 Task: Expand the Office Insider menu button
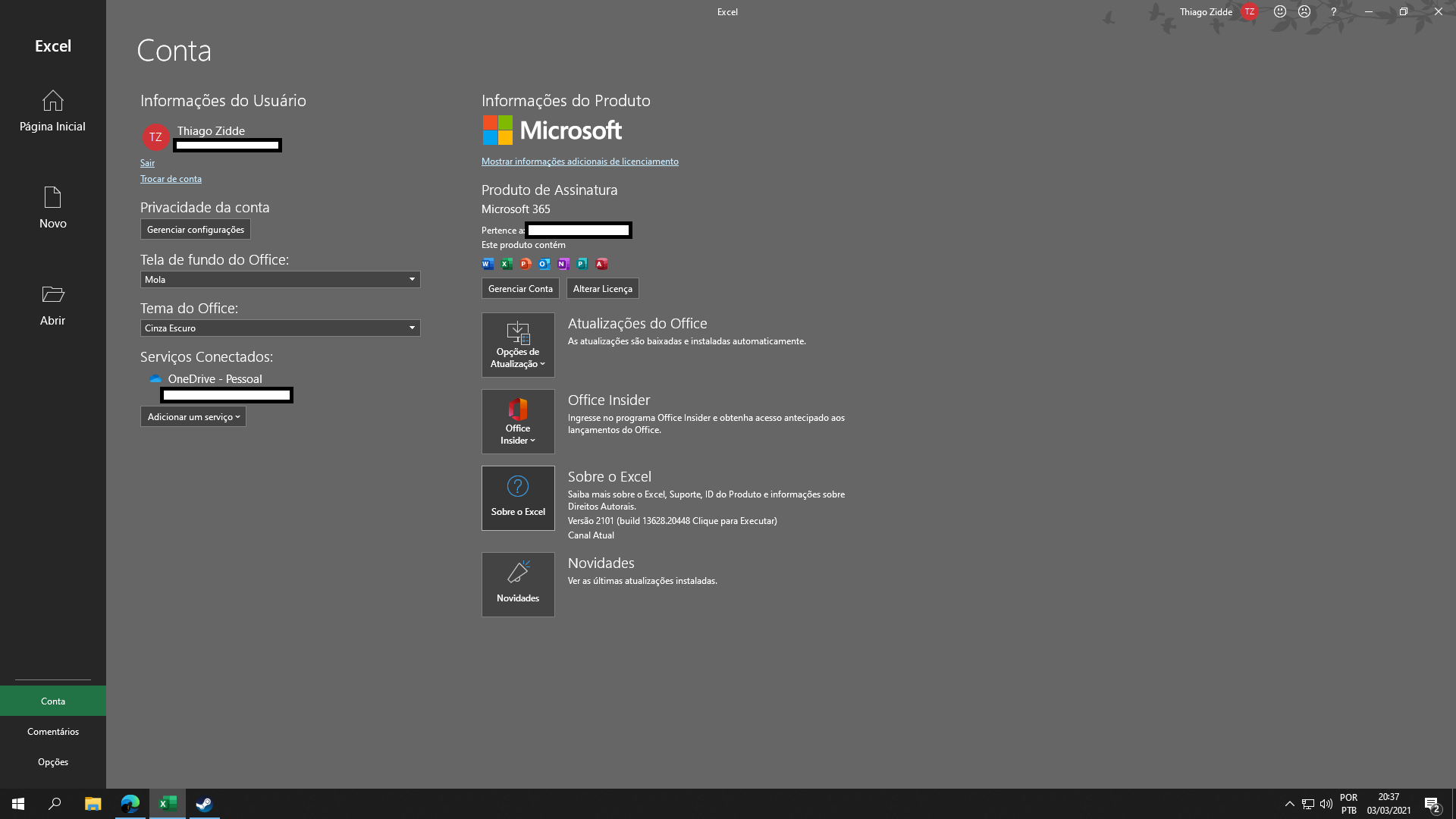518,422
